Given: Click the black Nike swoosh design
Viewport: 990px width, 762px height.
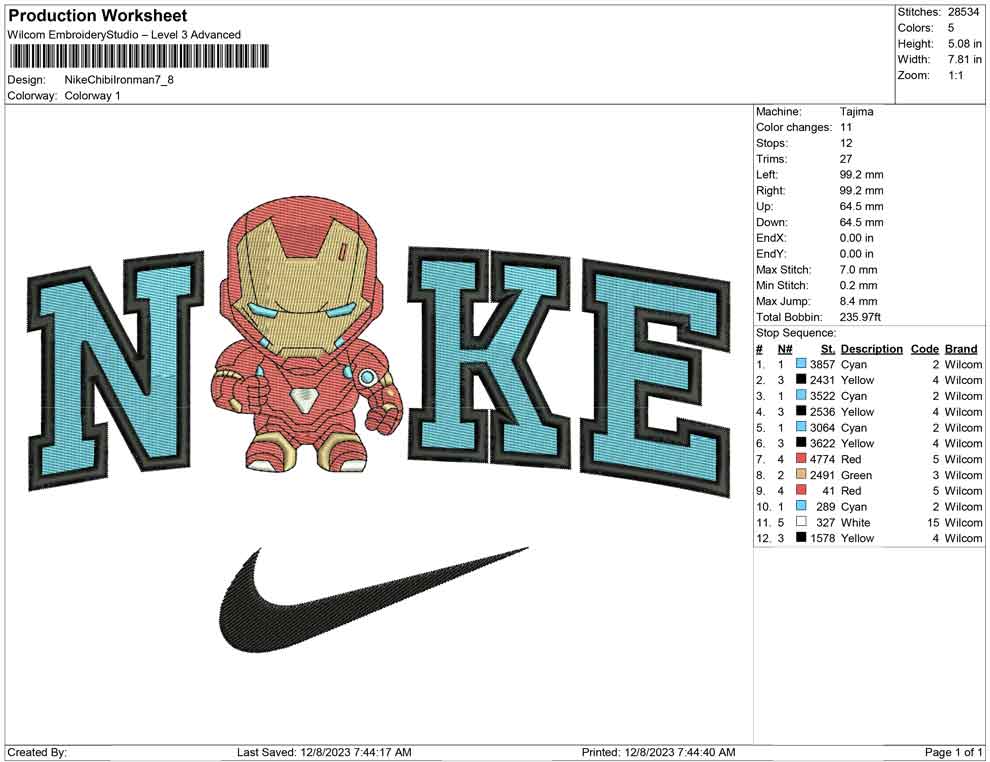Looking at the screenshot, I should click(x=373, y=600).
